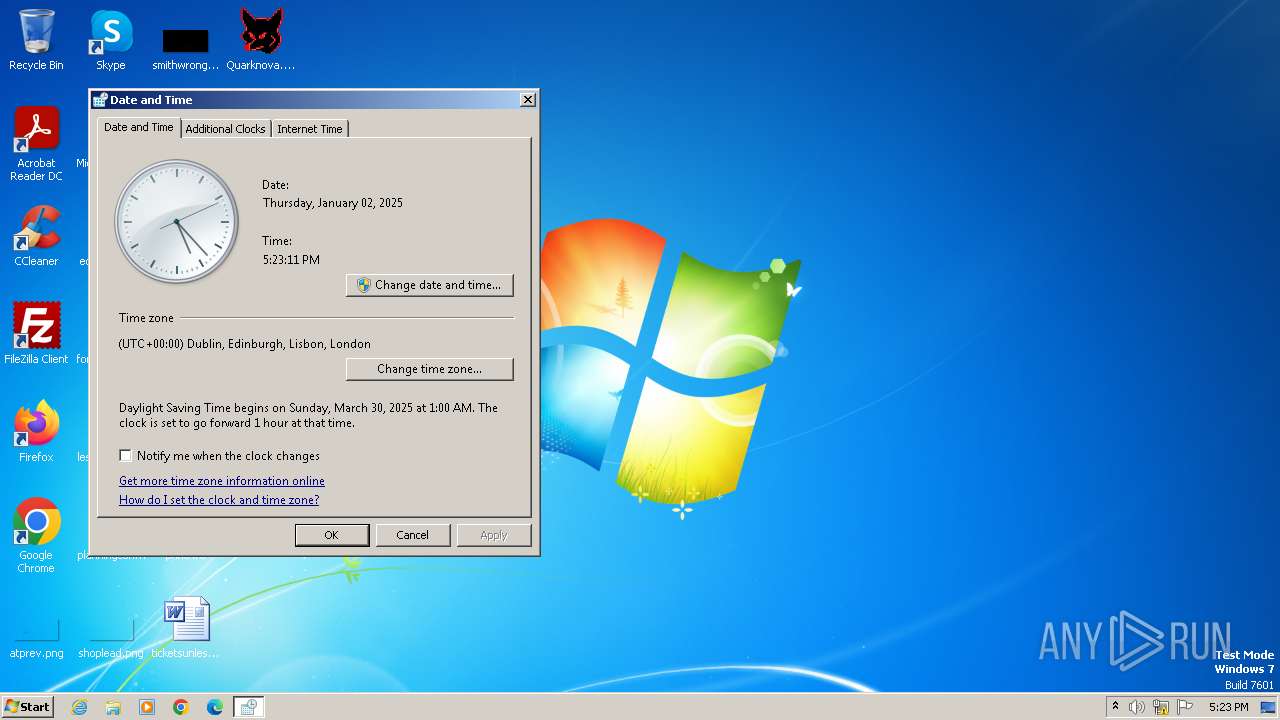The image size is (1280, 720).
Task: Confirm the dialog with OK
Action: click(x=332, y=535)
